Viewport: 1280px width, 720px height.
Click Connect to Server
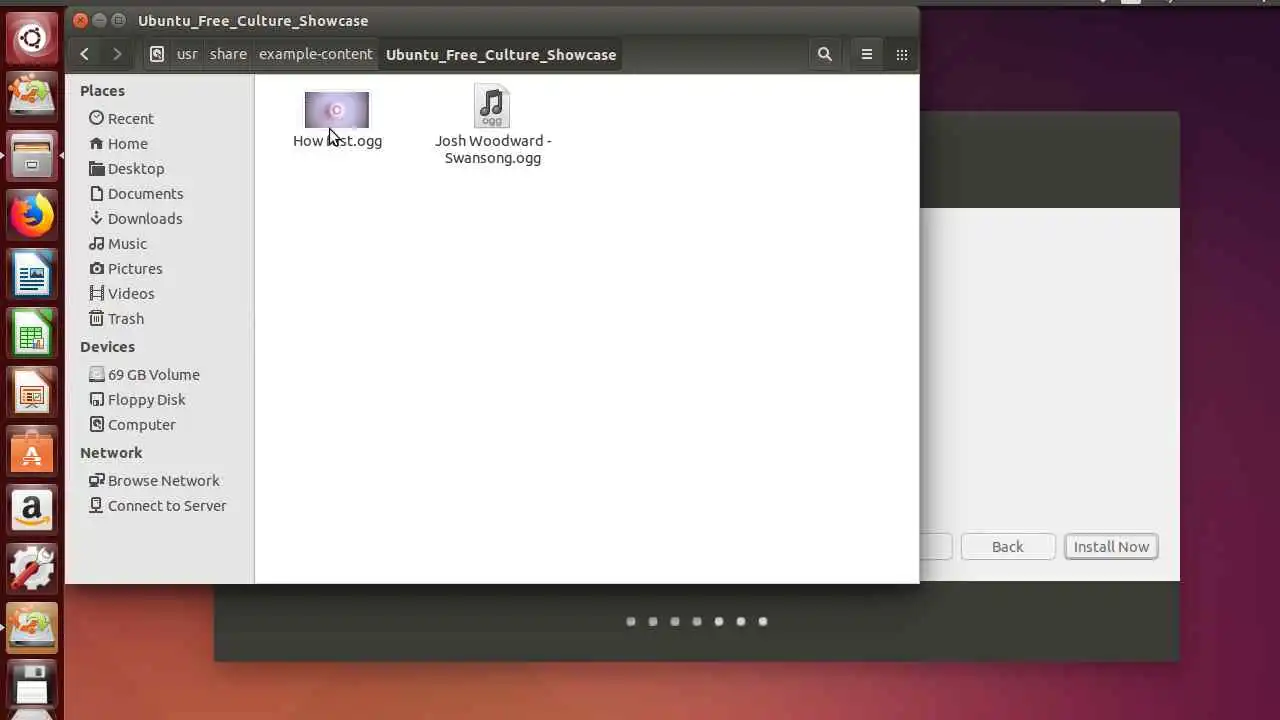point(160,505)
